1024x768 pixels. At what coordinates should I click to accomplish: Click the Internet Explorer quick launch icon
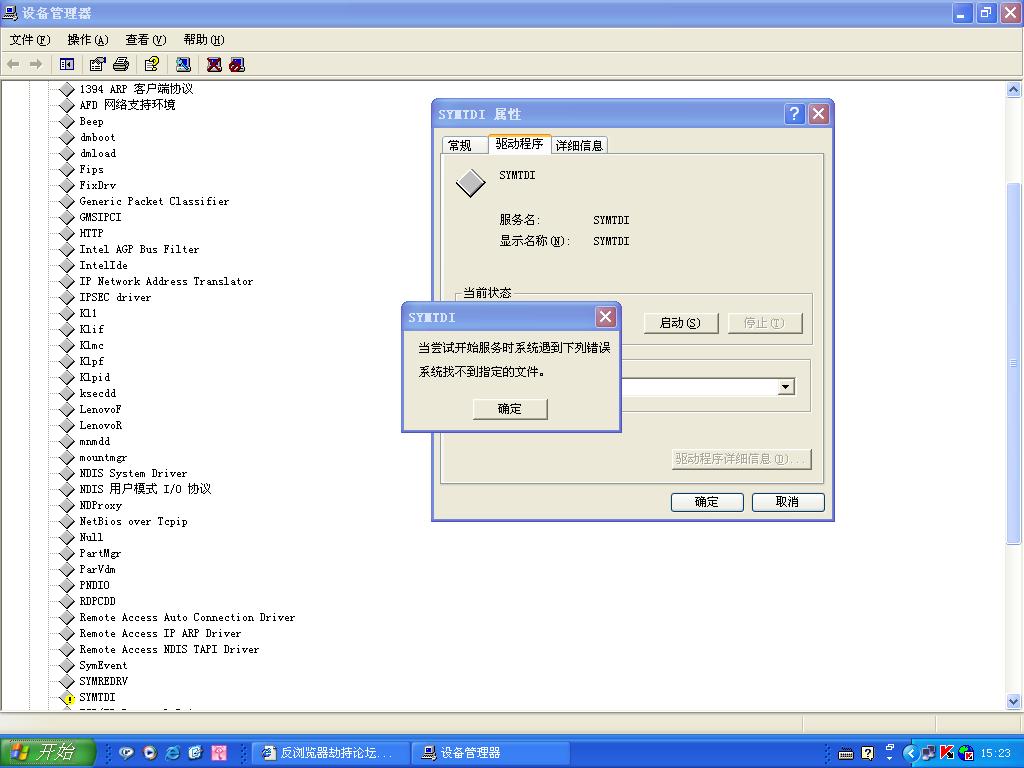pyautogui.click(x=172, y=753)
